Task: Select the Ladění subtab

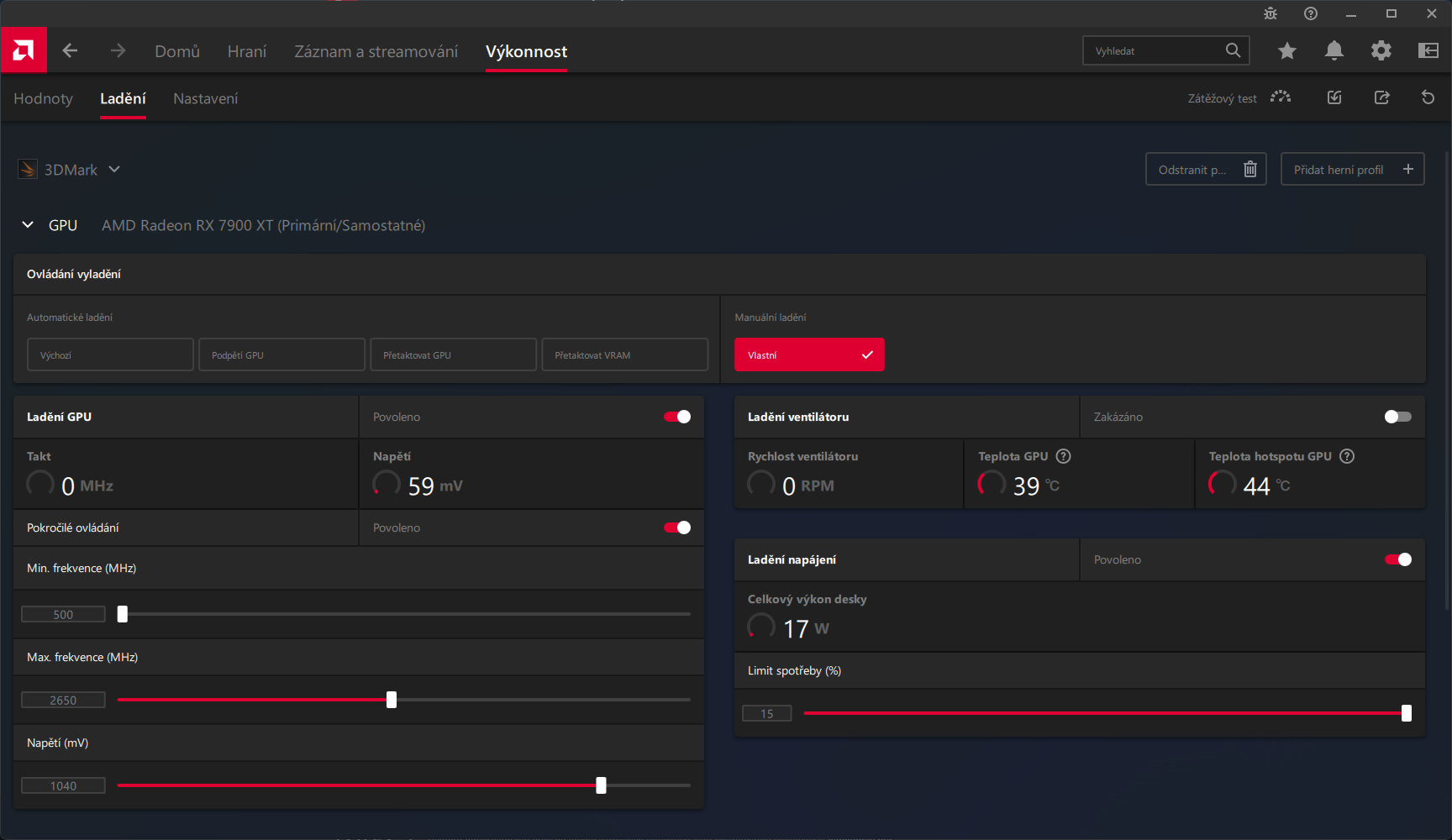Action: (123, 98)
